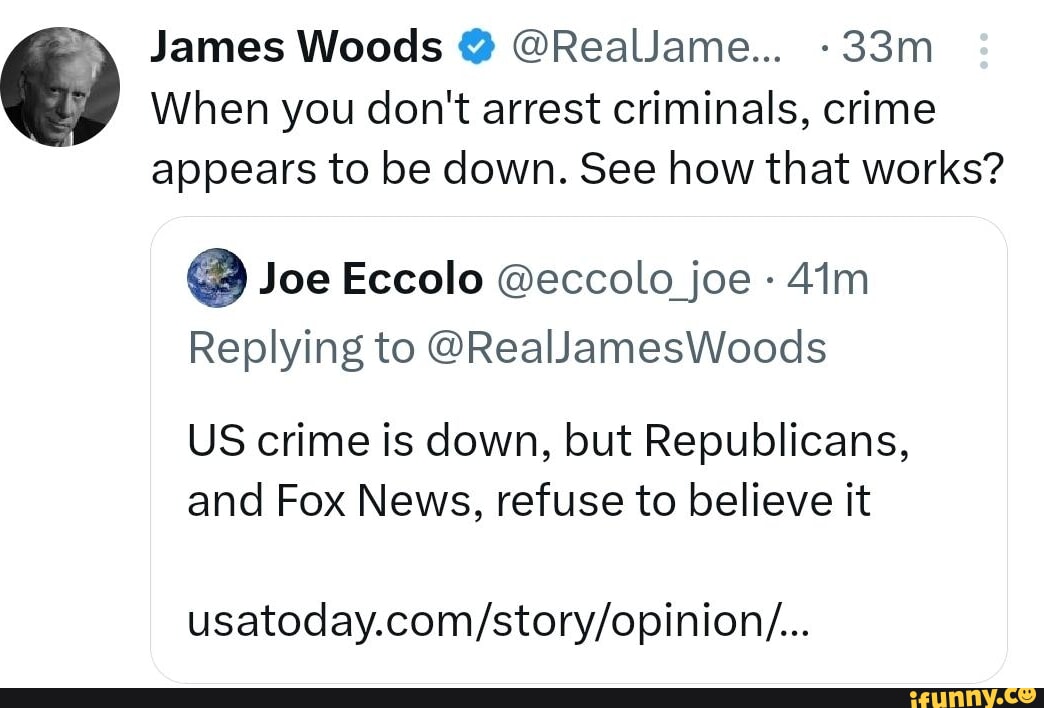Select the Joe Eccolo display name
Viewport: 1044px width, 708px height.
tap(372, 278)
